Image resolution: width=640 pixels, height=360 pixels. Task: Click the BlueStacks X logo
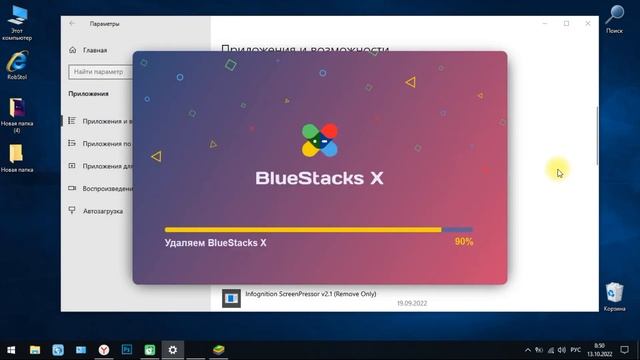(x=320, y=140)
